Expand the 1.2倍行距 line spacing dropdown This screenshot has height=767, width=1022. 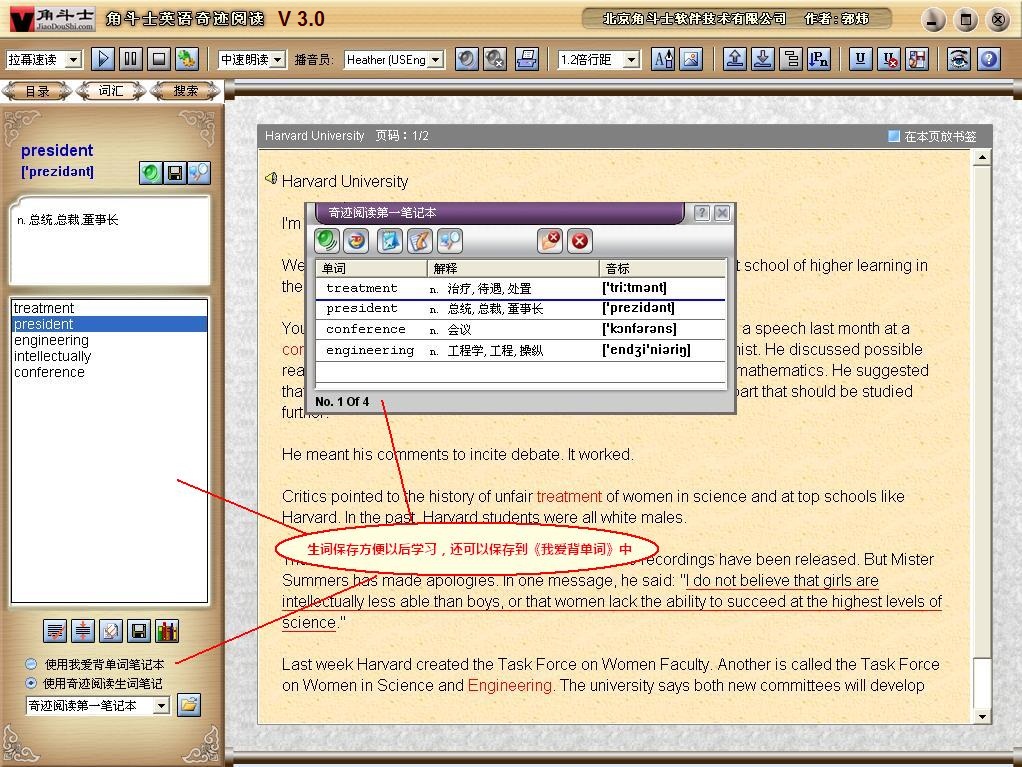[x=630, y=60]
